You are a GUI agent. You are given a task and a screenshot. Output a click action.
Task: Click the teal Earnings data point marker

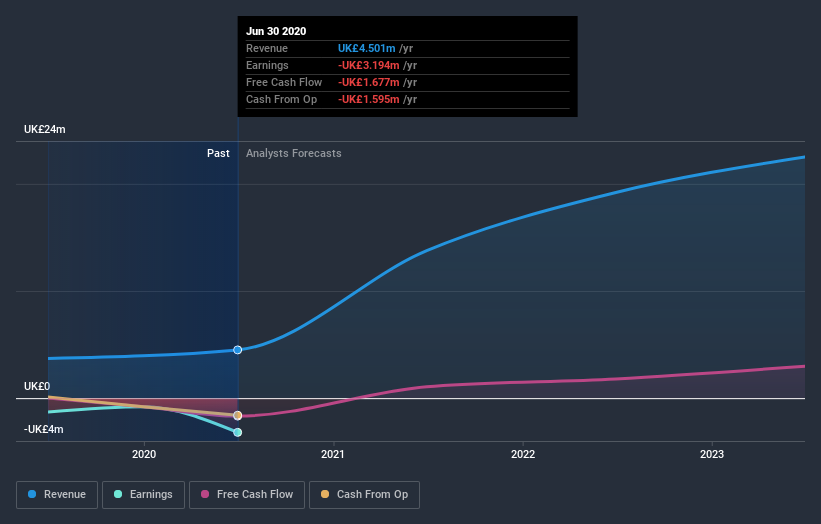pyautogui.click(x=238, y=432)
